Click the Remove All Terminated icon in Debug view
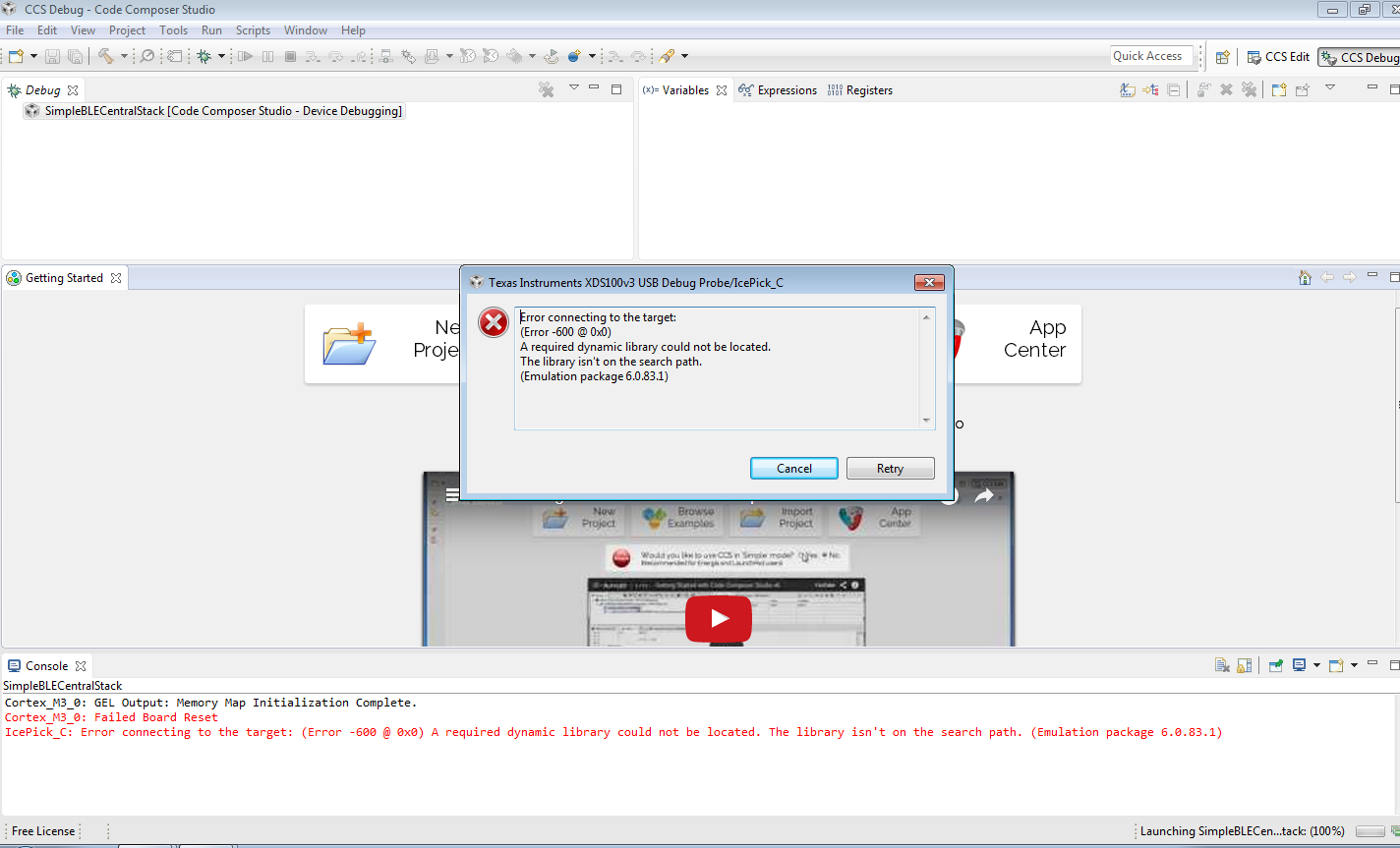1400x848 pixels. coord(547,89)
